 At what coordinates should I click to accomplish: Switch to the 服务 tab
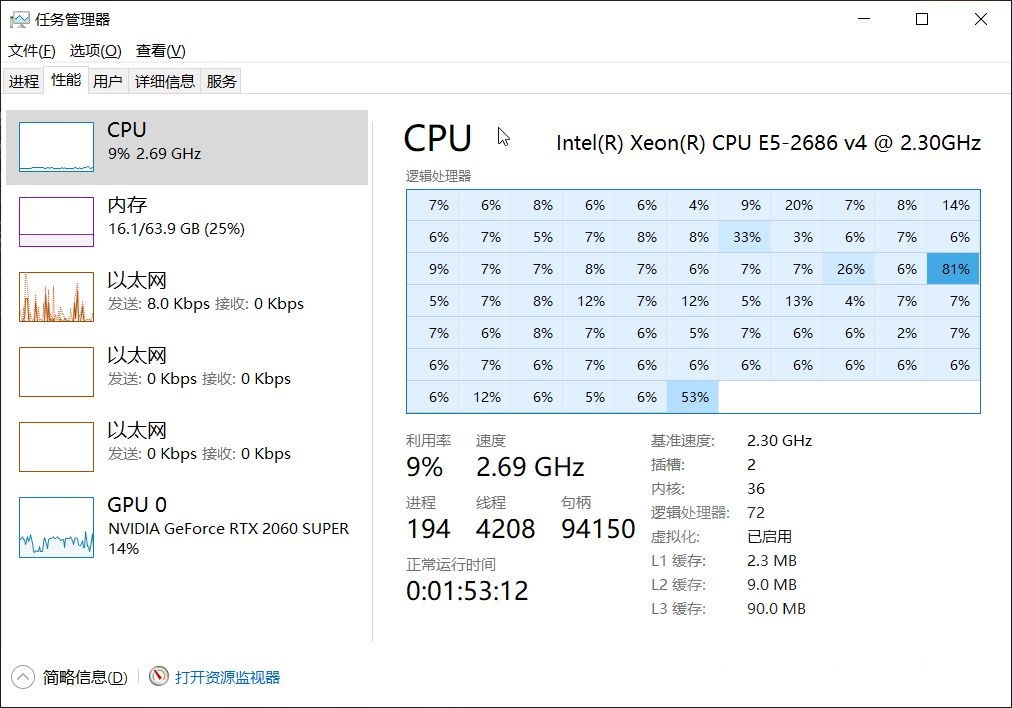[222, 82]
